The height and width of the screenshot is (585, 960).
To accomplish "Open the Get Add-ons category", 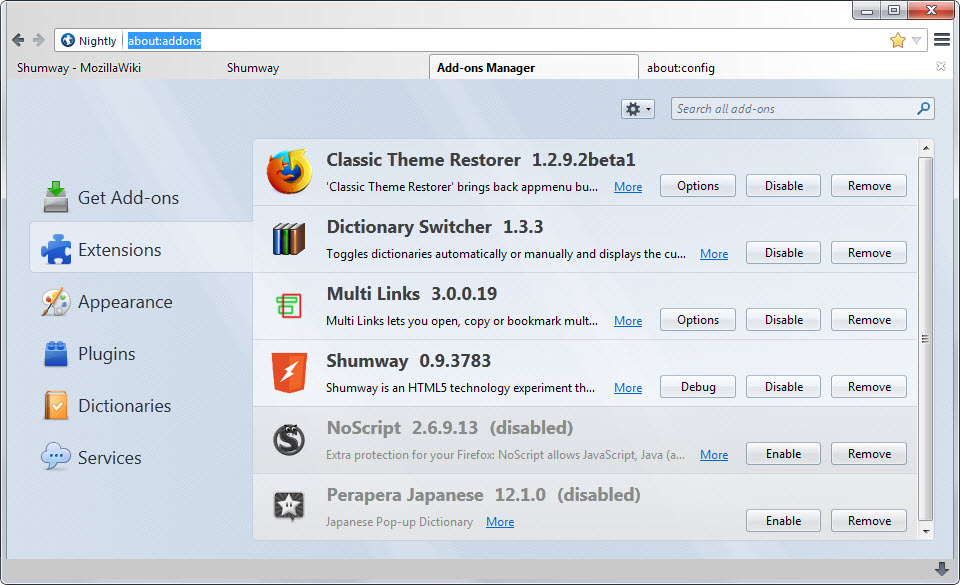I will tap(111, 198).
